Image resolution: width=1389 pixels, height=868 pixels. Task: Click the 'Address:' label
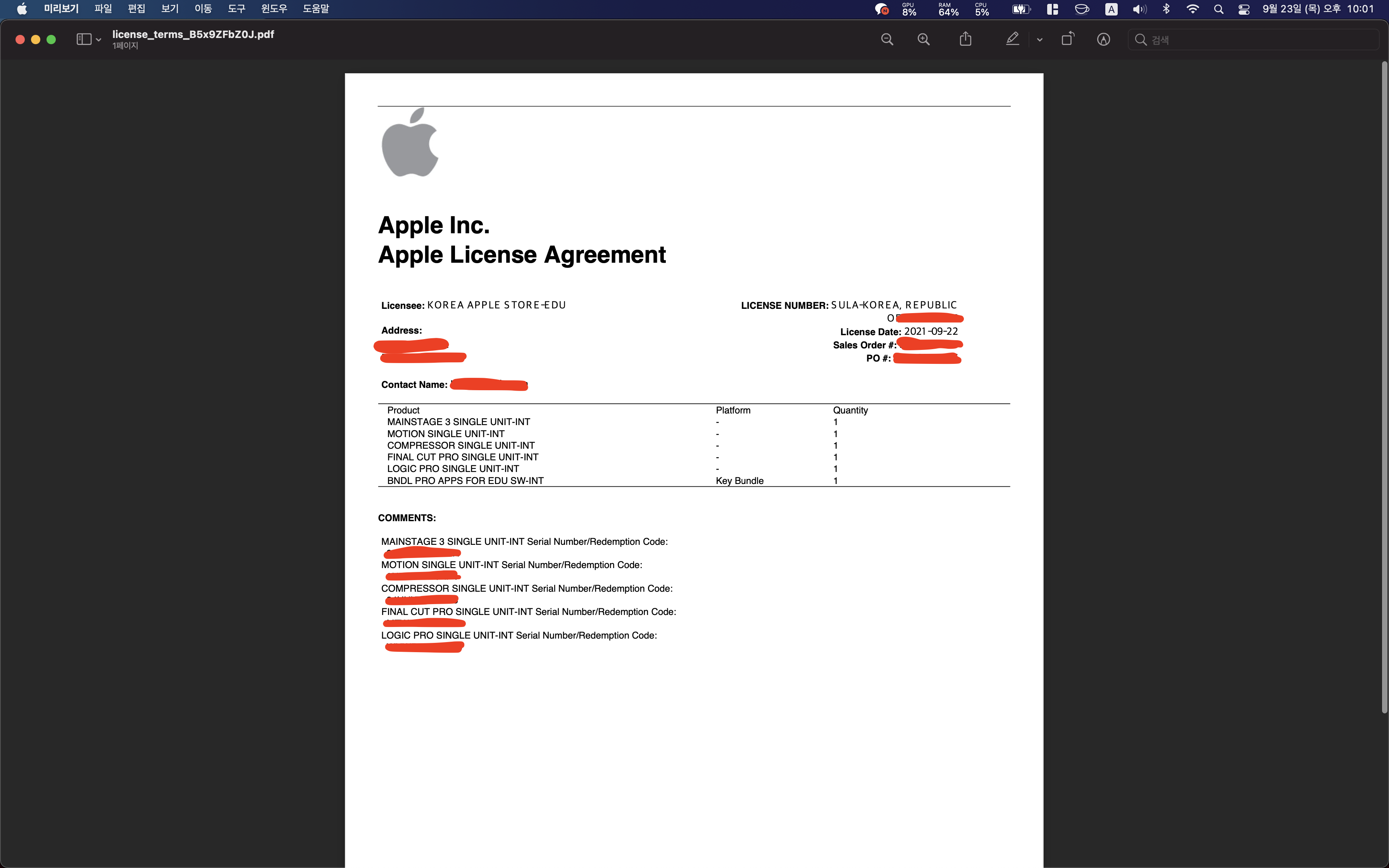[x=402, y=331]
